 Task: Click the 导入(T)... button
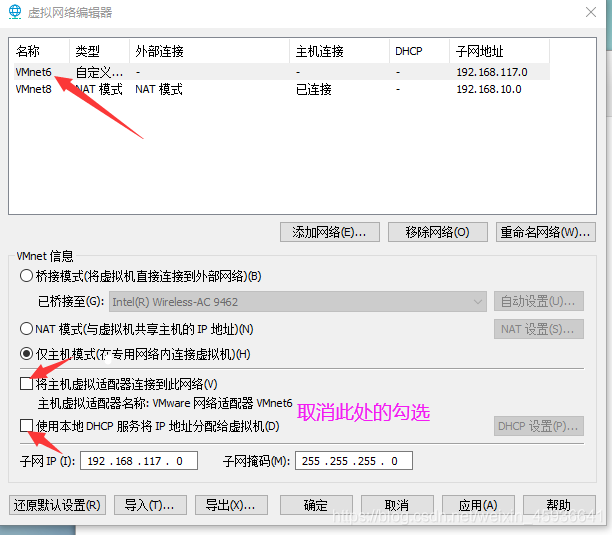pyautogui.click(x=150, y=505)
